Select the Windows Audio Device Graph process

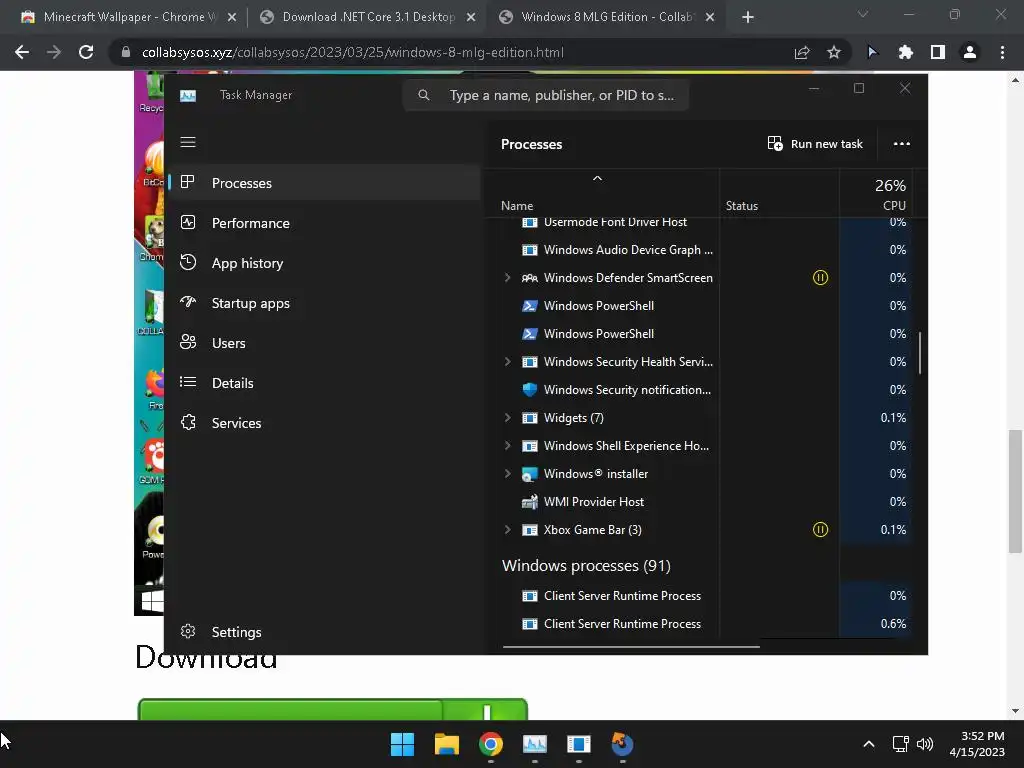point(698,249)
